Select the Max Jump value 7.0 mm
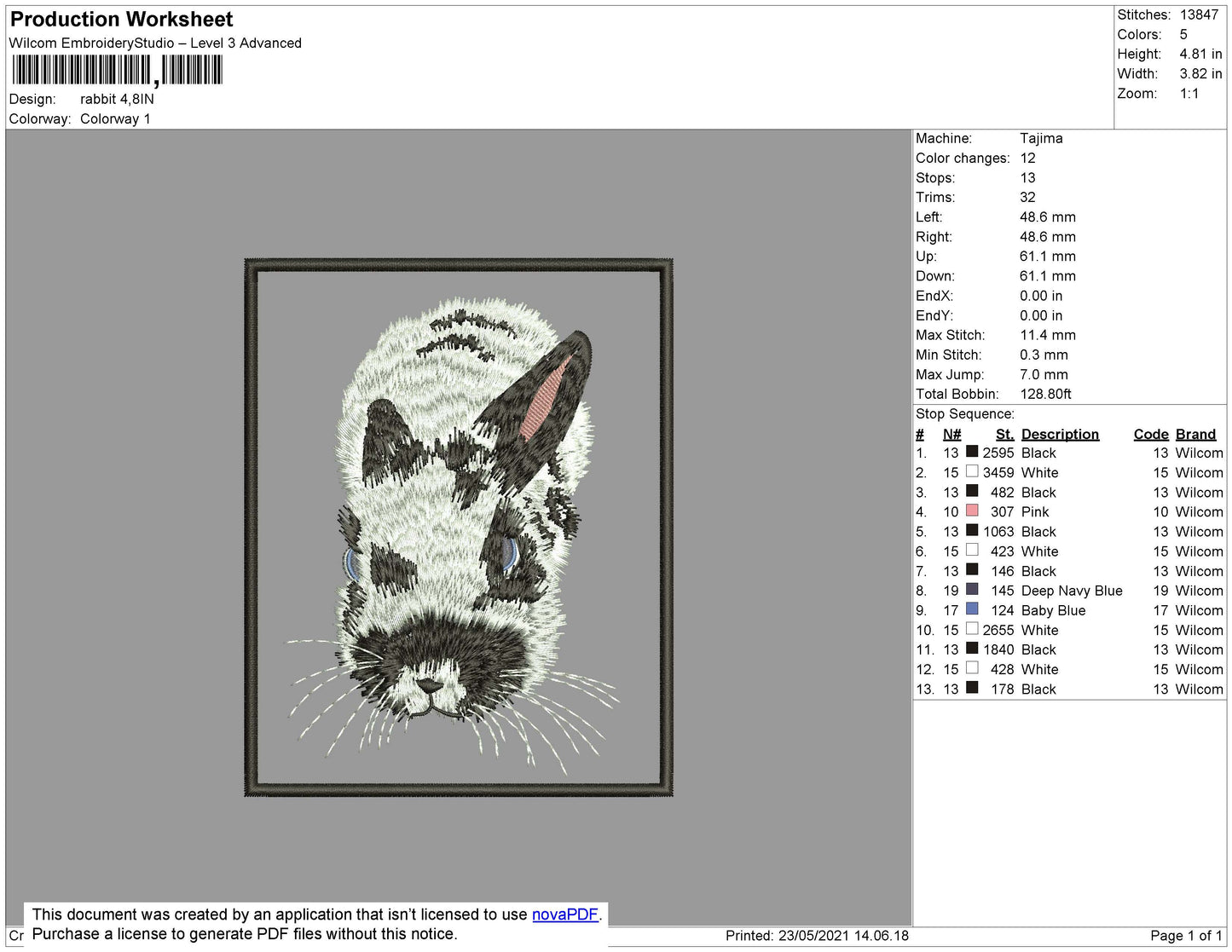 click(1044, 373)
